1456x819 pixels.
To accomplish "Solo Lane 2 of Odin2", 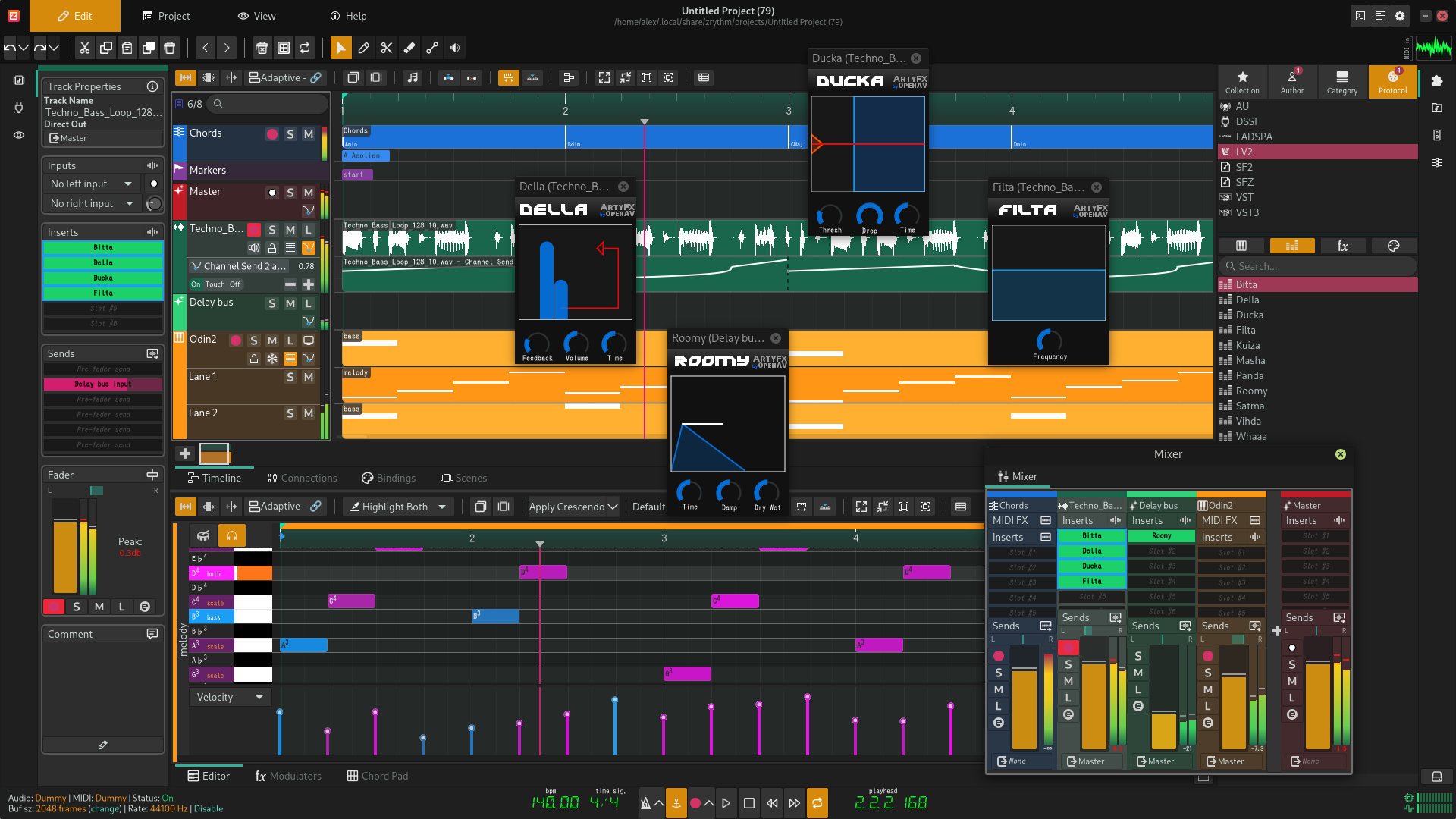I will (x=290, y=413).
